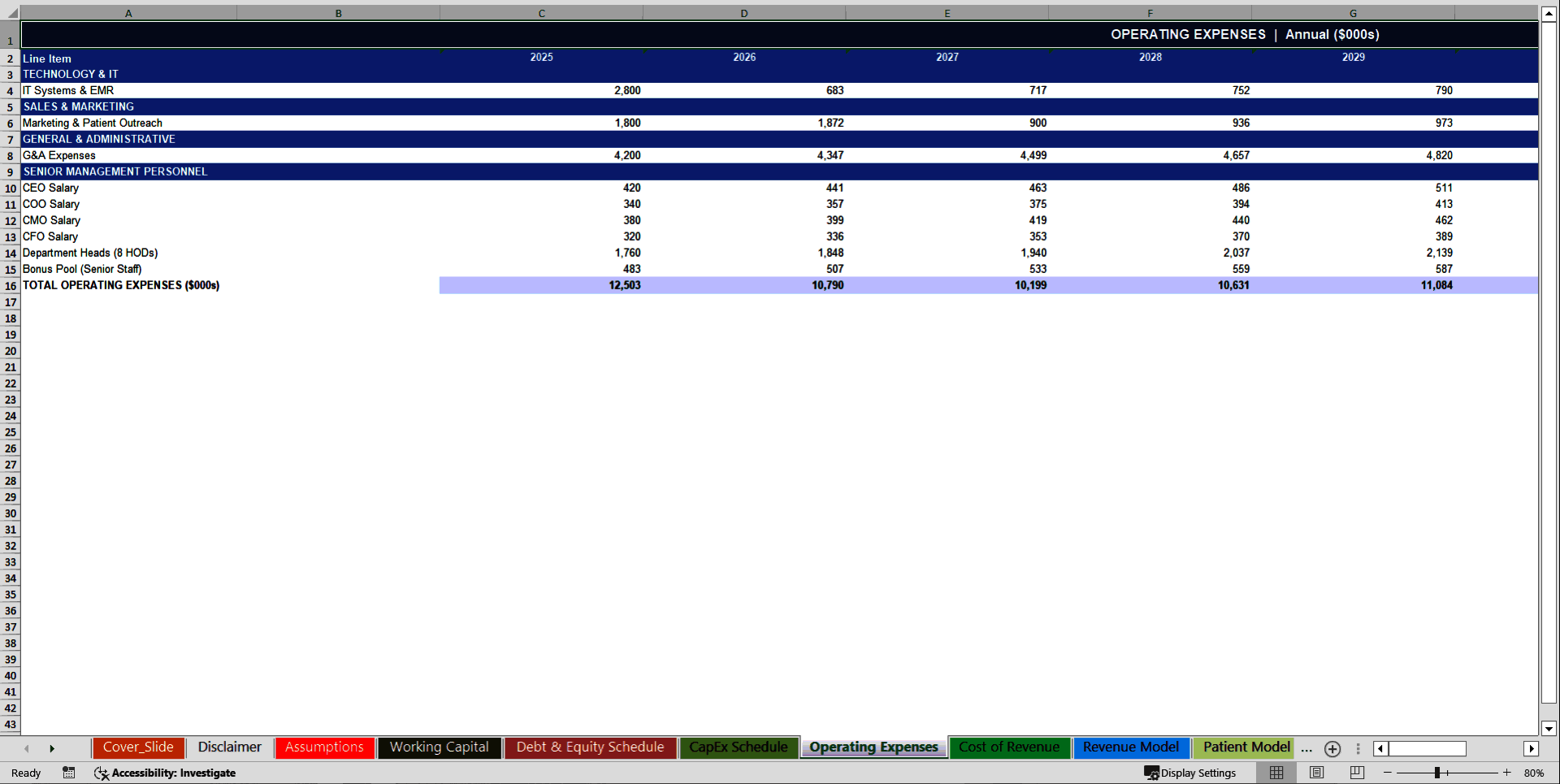Click the next sheet navigation arrow

point(53,748)
